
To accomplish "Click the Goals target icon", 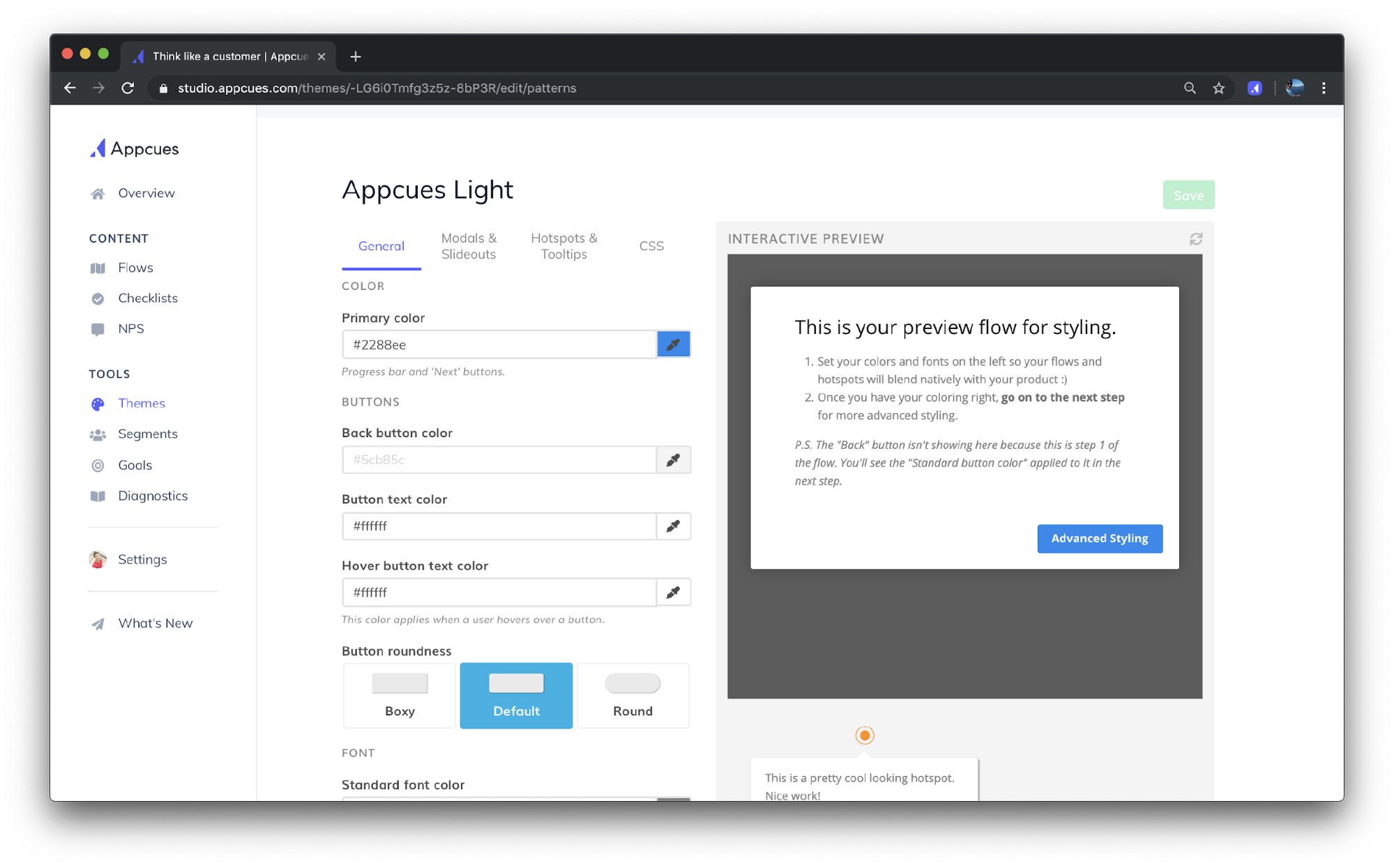I will tap(98, 466).
